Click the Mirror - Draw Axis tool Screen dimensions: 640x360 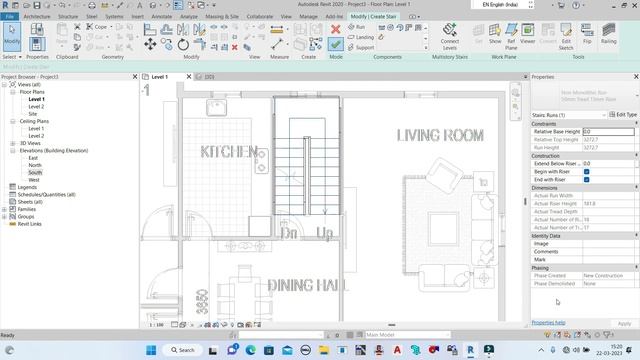pos(199,29)
